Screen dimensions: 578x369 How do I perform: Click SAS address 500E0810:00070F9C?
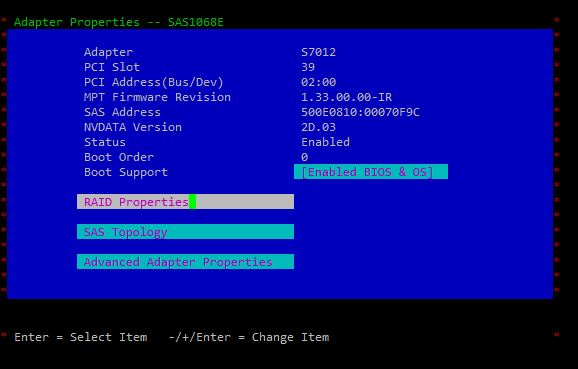(x=361, y=112)
